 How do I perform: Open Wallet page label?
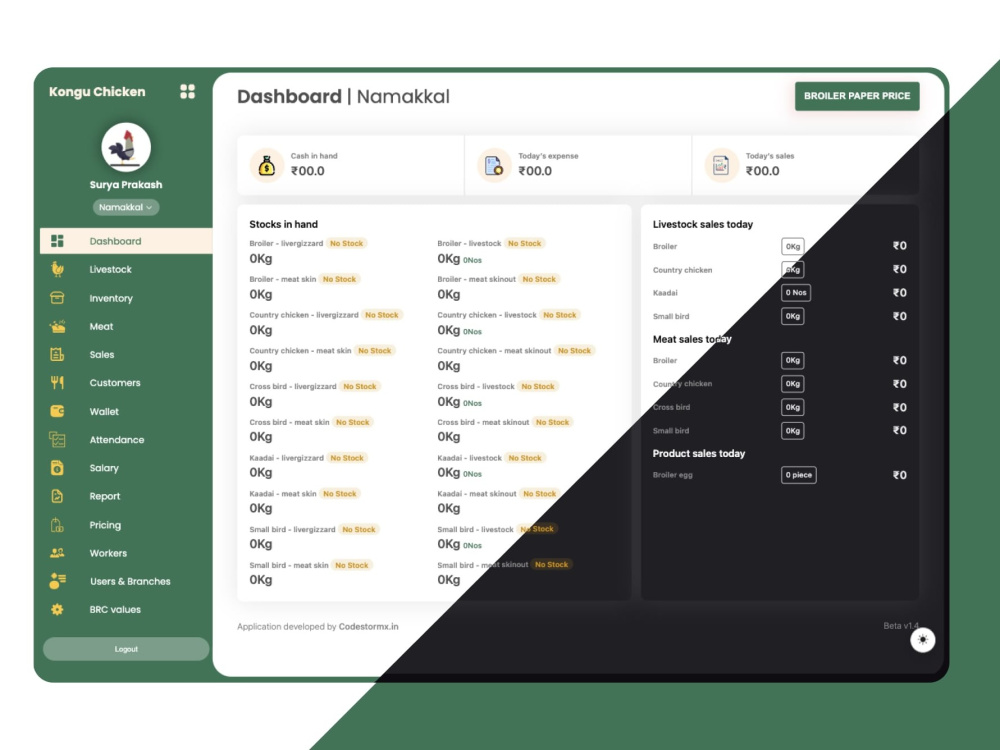point(104,411)
